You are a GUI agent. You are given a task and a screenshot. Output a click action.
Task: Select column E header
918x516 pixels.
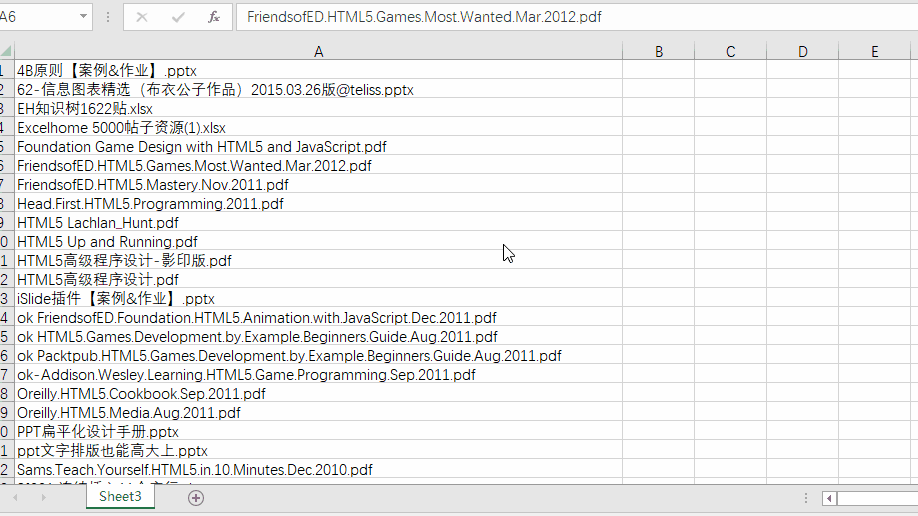click(x=875, y=52)
